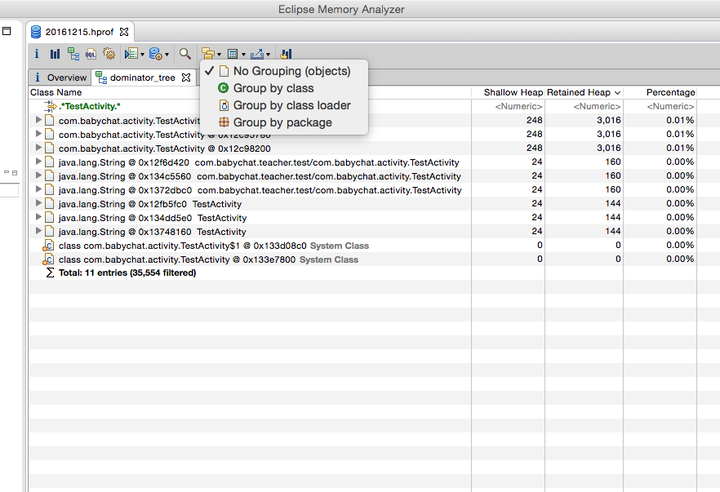Screen dimensions: 720x492
Task: Select the checked No Grouping (objects) option
Action: (285, 71)
